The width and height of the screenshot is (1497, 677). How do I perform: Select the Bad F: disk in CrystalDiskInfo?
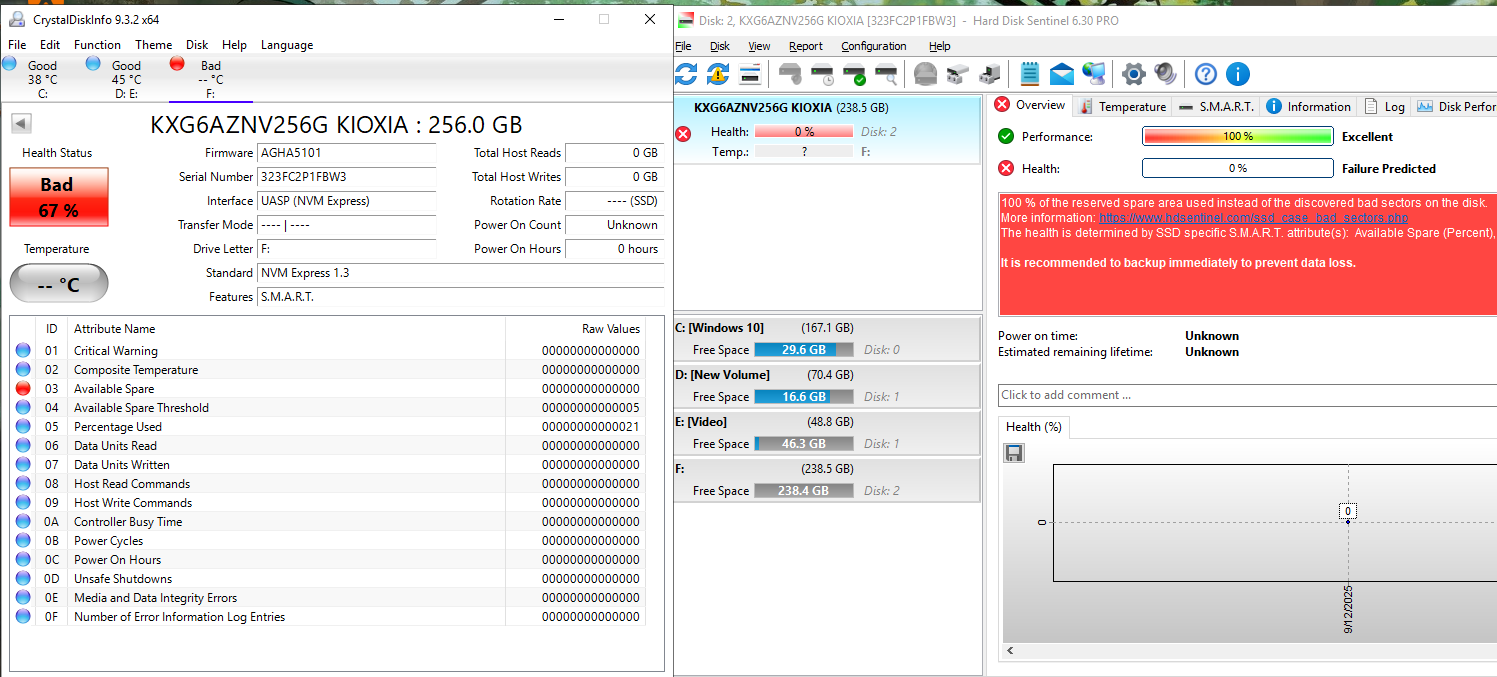(x=209, y=78)
